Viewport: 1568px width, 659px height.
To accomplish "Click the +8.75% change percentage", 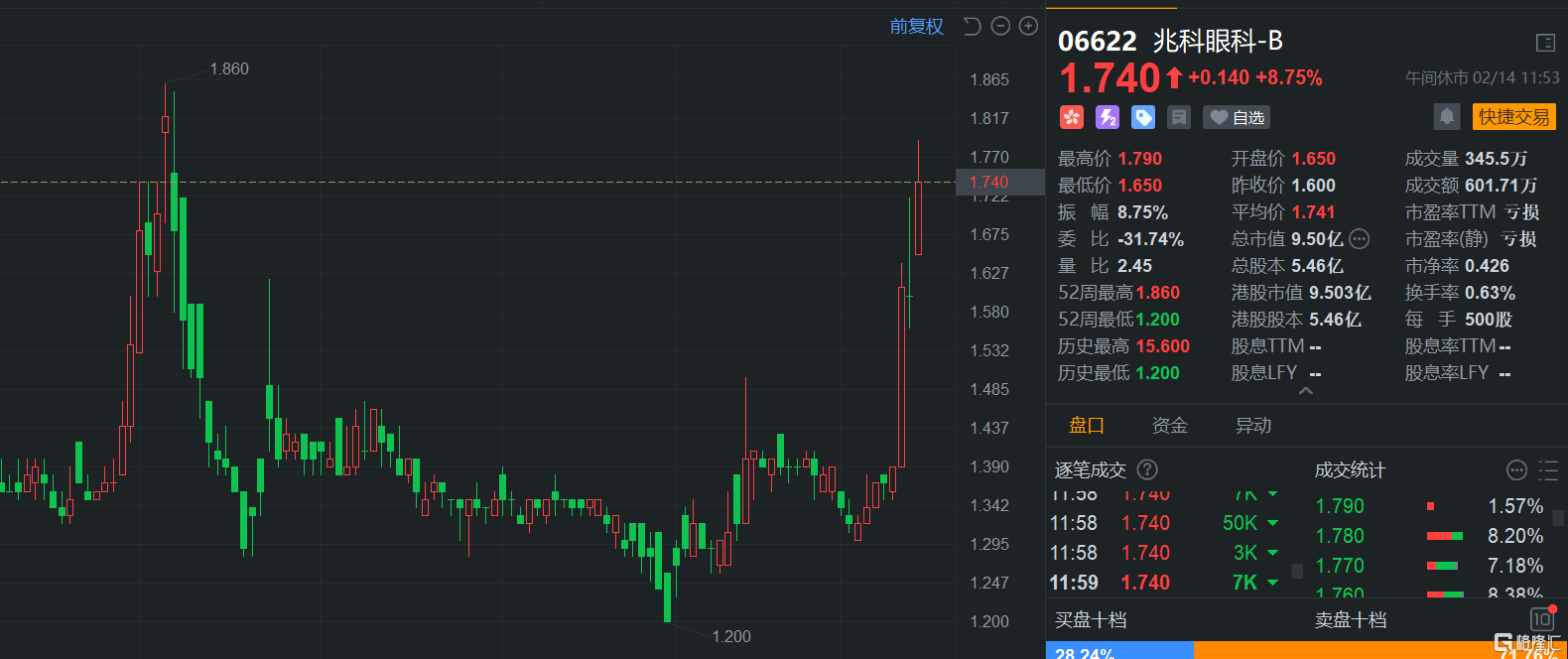I will 1289,77.
